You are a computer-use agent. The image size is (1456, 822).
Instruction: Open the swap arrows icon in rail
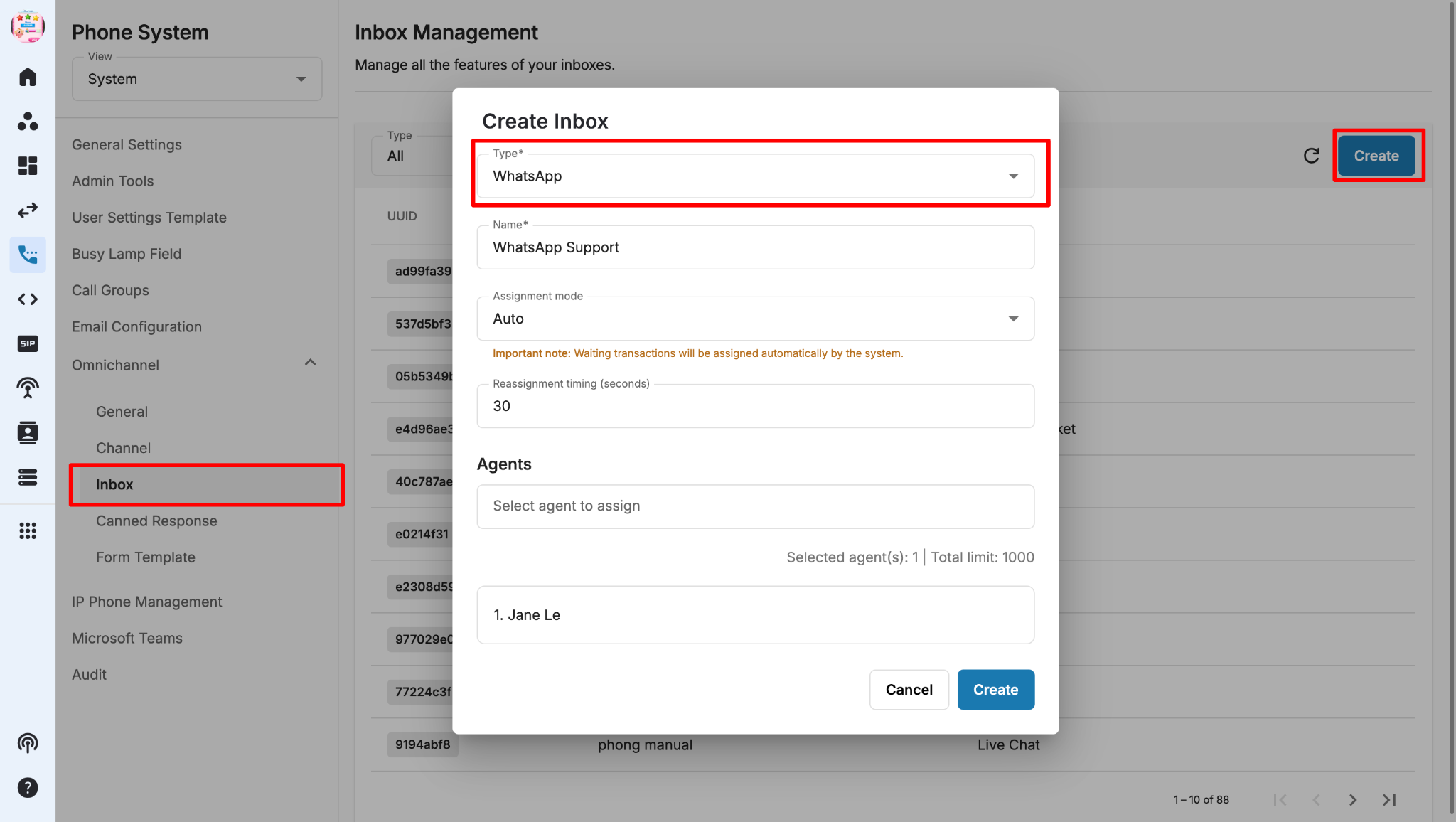pos(28,210)
